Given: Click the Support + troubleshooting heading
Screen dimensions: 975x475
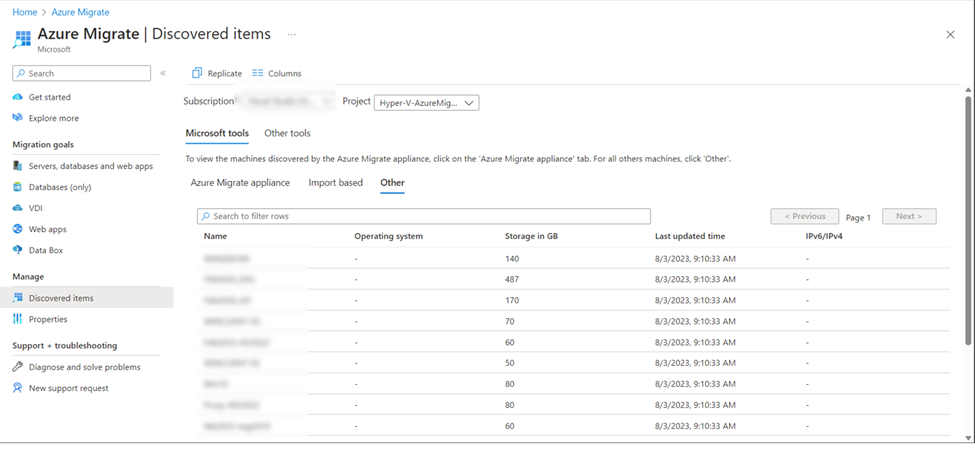Looking at the screenshot, I should pos(65,346).
